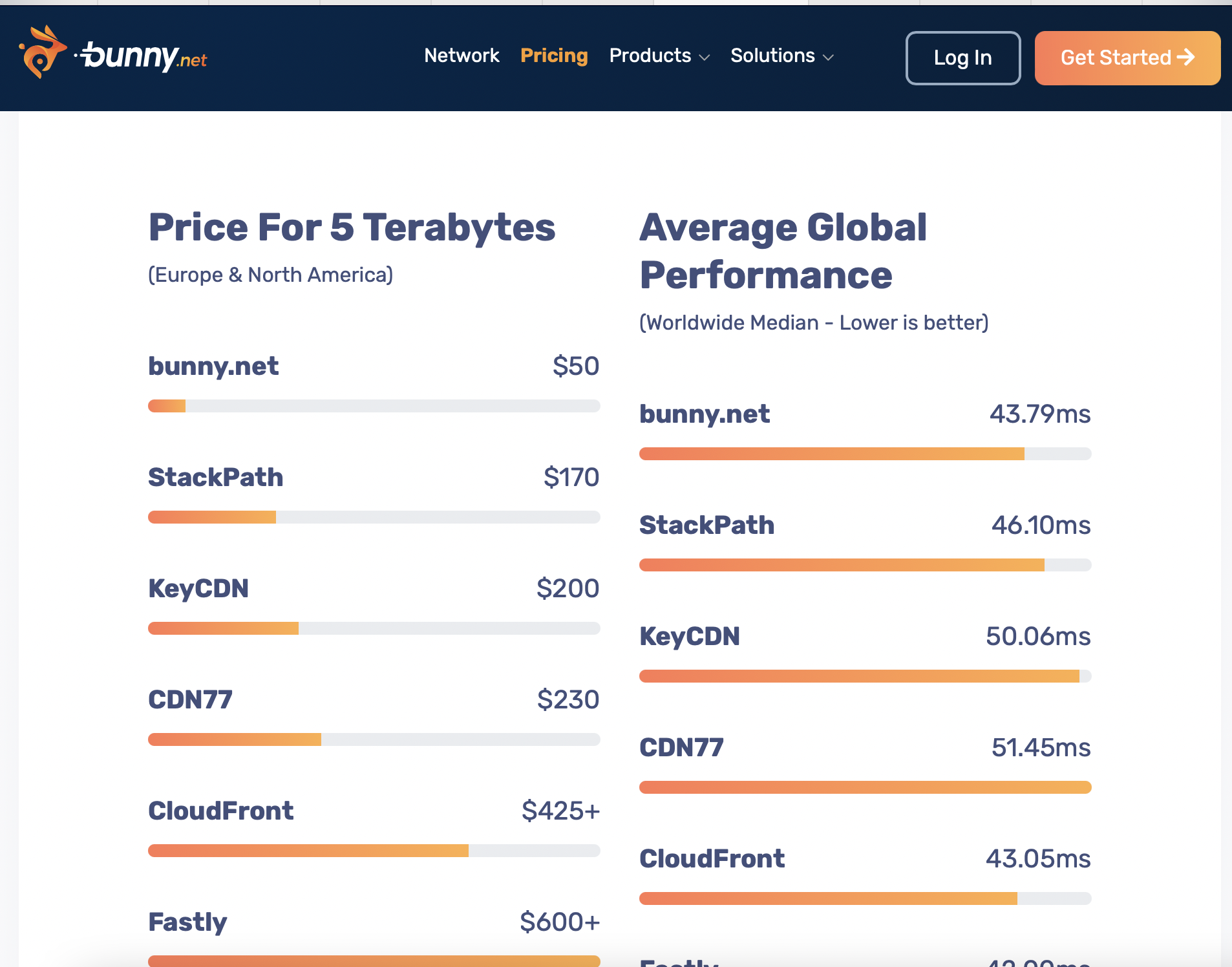
Task: Click the Fastly $600+ price value
Action: pos(560,922)
